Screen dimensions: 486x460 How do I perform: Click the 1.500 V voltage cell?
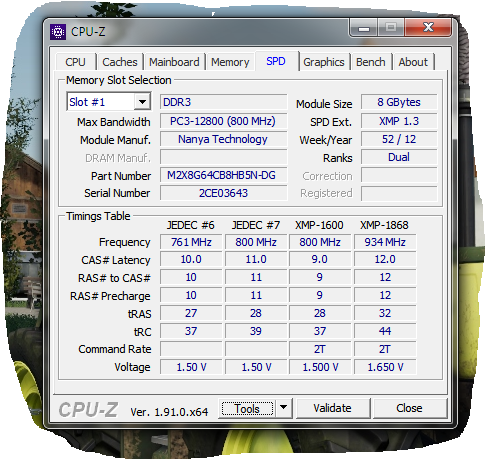click(x=320, y=367)
